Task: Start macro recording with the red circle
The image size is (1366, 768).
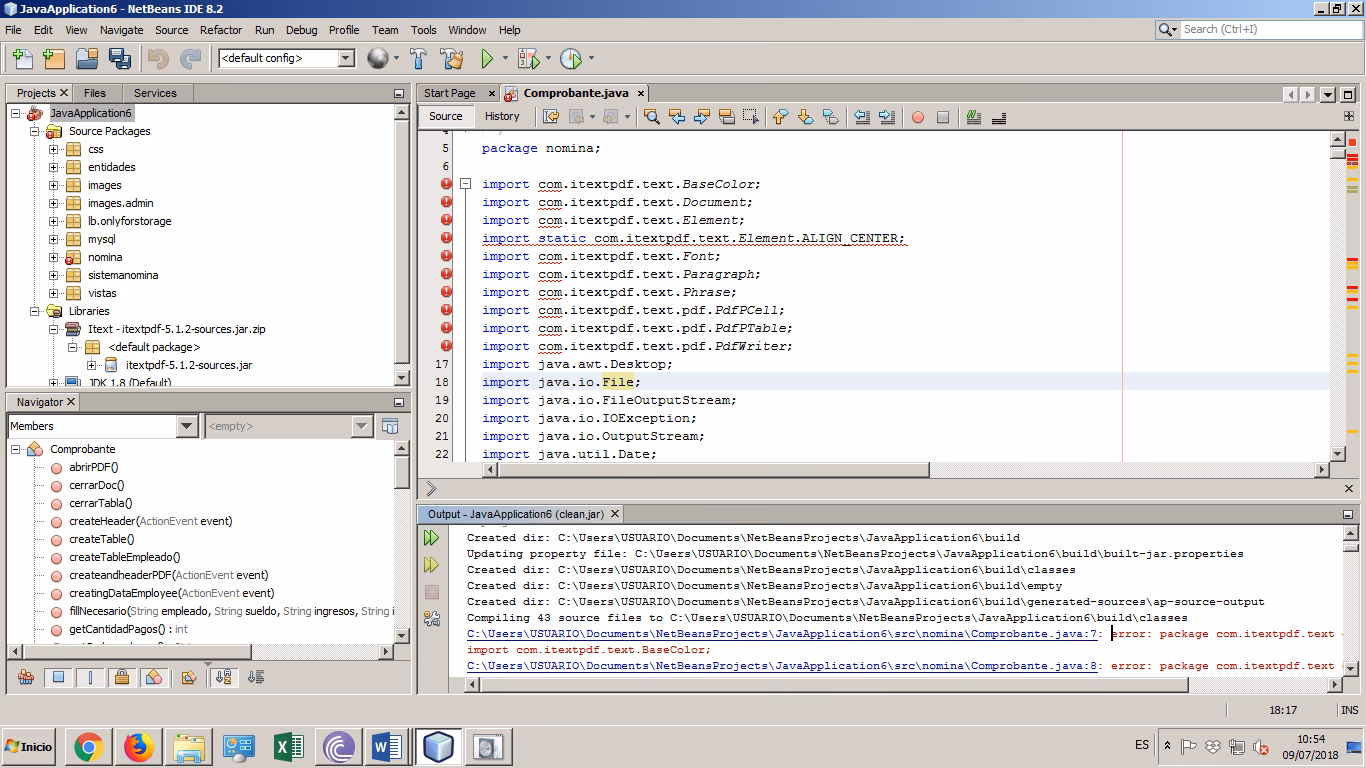Action: click(917, 117)
